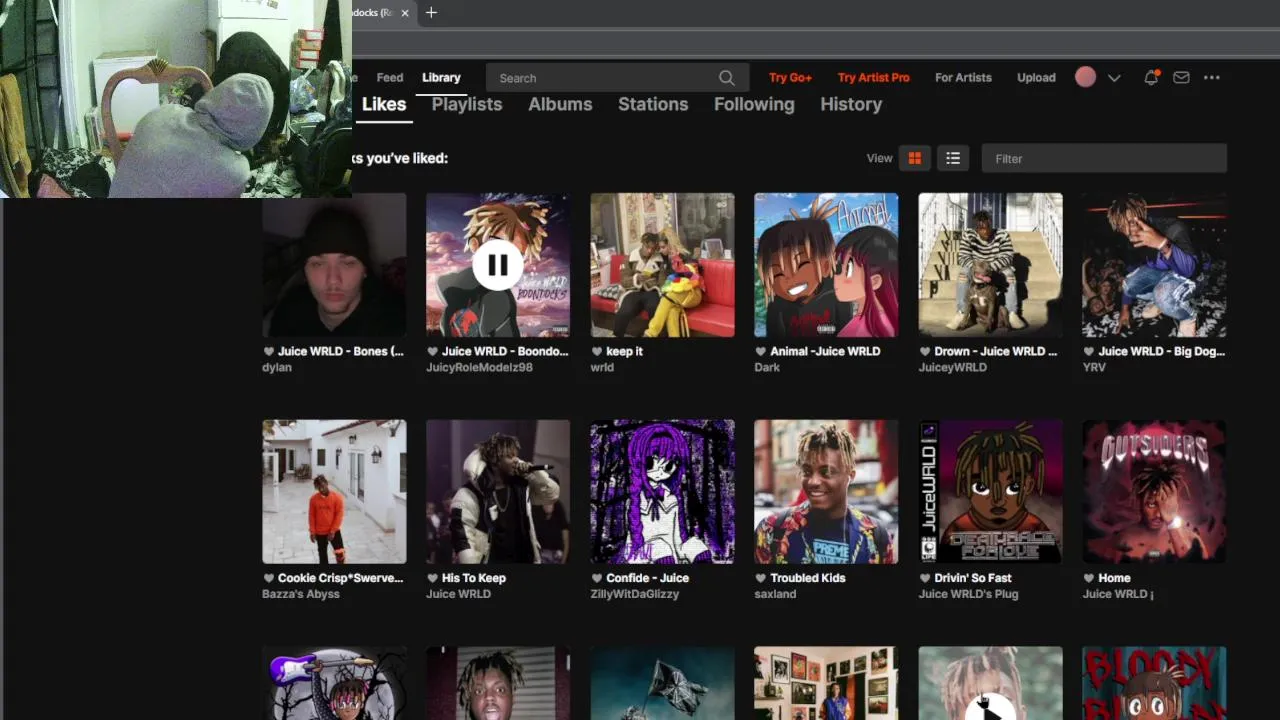Close the current browser tab
Screen dimensions: 1280x720
(x=405, y=13)
